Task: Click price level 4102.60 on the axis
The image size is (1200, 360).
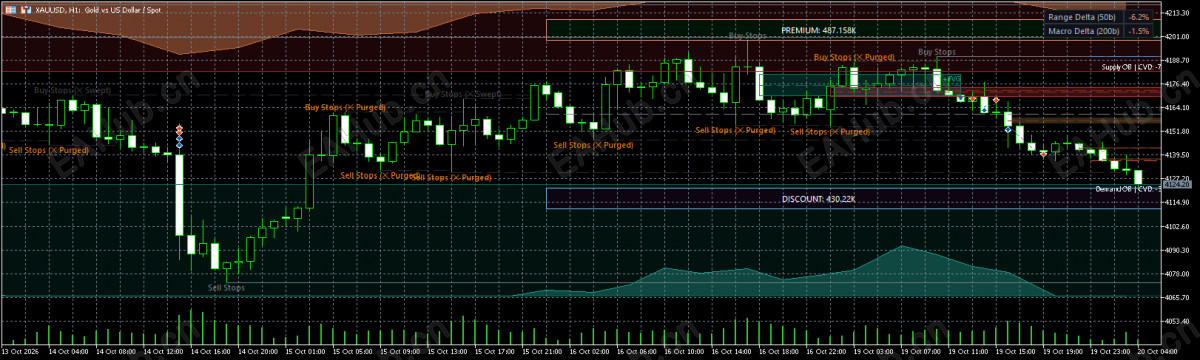Action: coord(1176,226)
